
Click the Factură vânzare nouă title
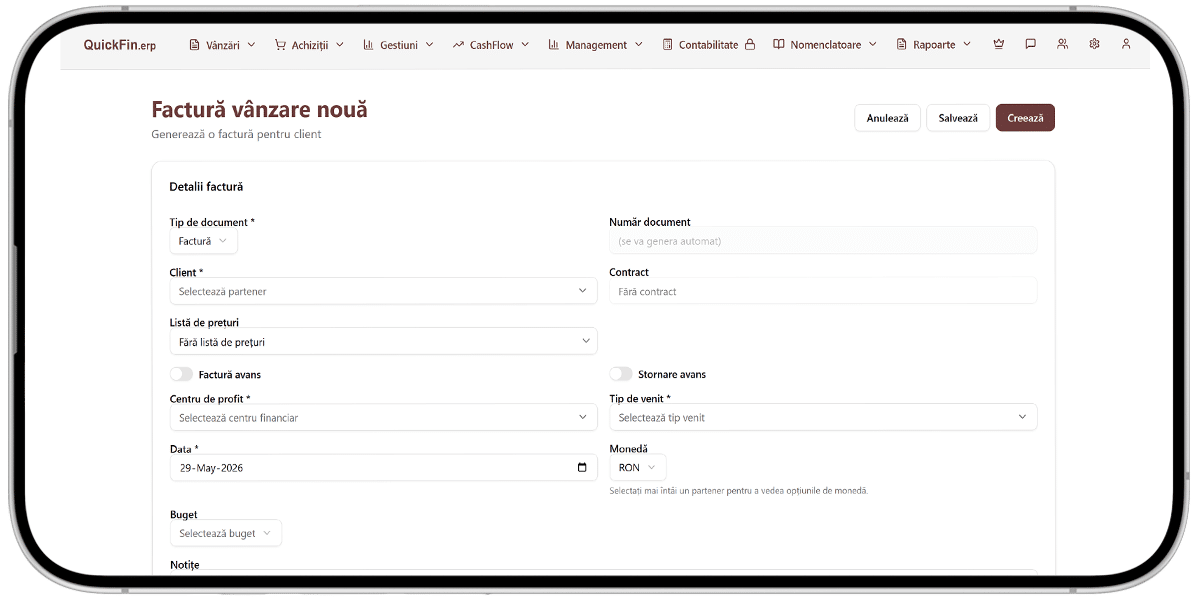pyautogui.click(x=259, y=109)
